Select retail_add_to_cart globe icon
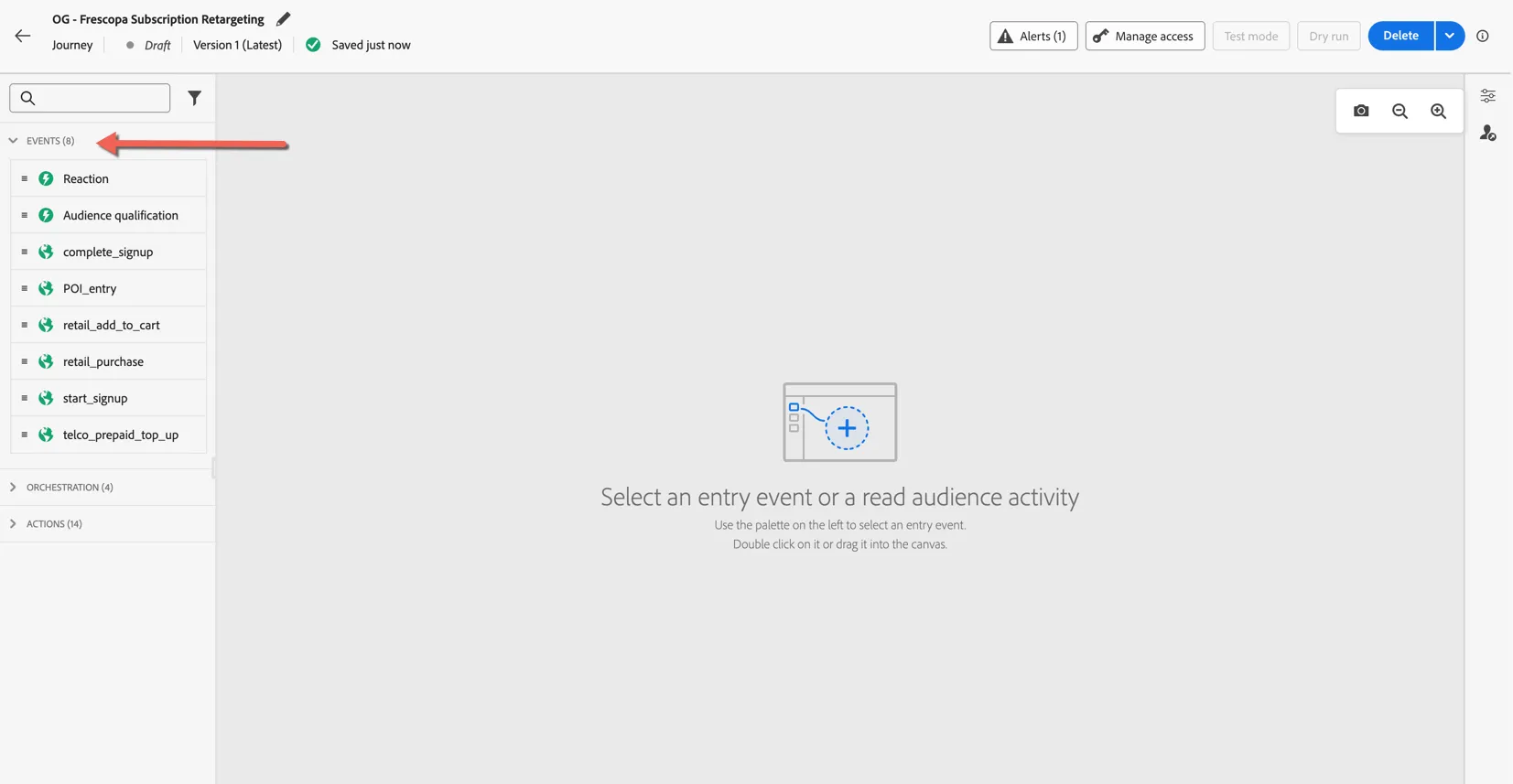The height and width of the screenshot is (784, 1513). pos(46,325)
